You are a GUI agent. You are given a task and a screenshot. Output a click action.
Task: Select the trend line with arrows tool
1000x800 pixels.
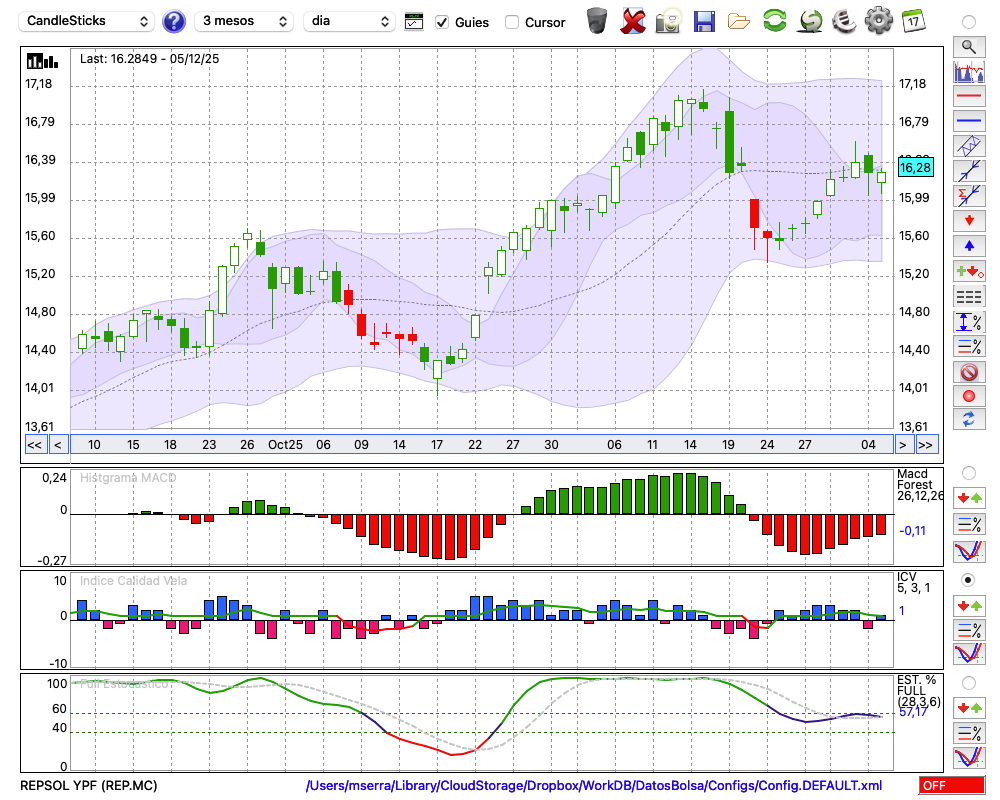(969, 171)
